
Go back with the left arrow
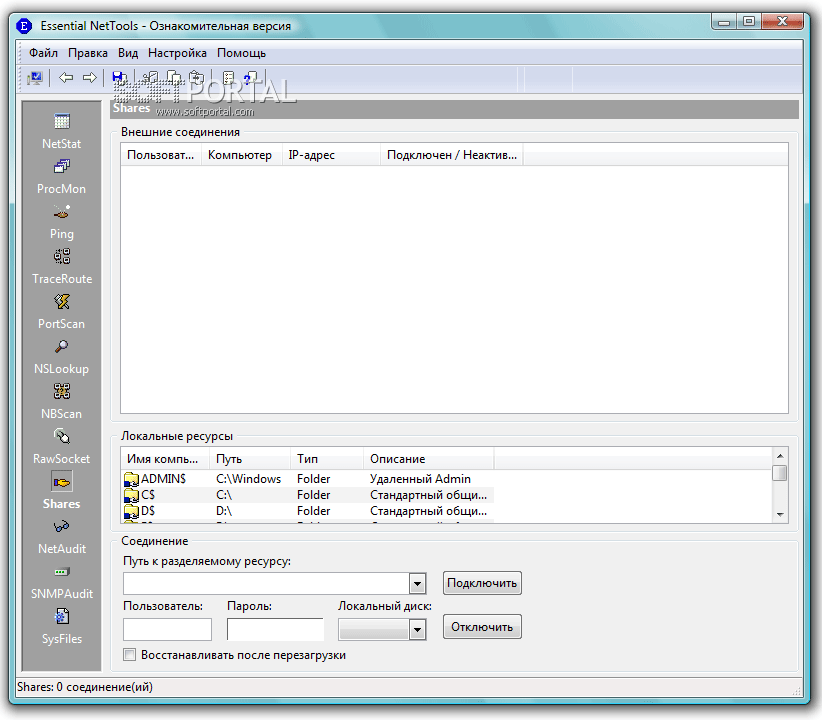click(66, 78)
